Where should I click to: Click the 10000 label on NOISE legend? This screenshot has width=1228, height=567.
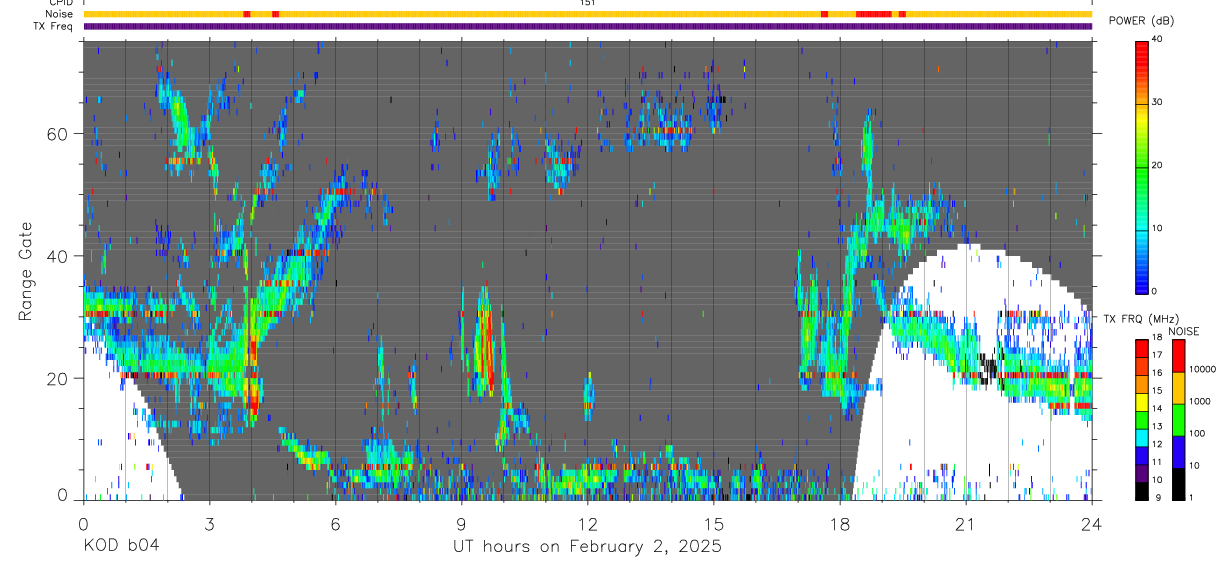point(1203,369)
